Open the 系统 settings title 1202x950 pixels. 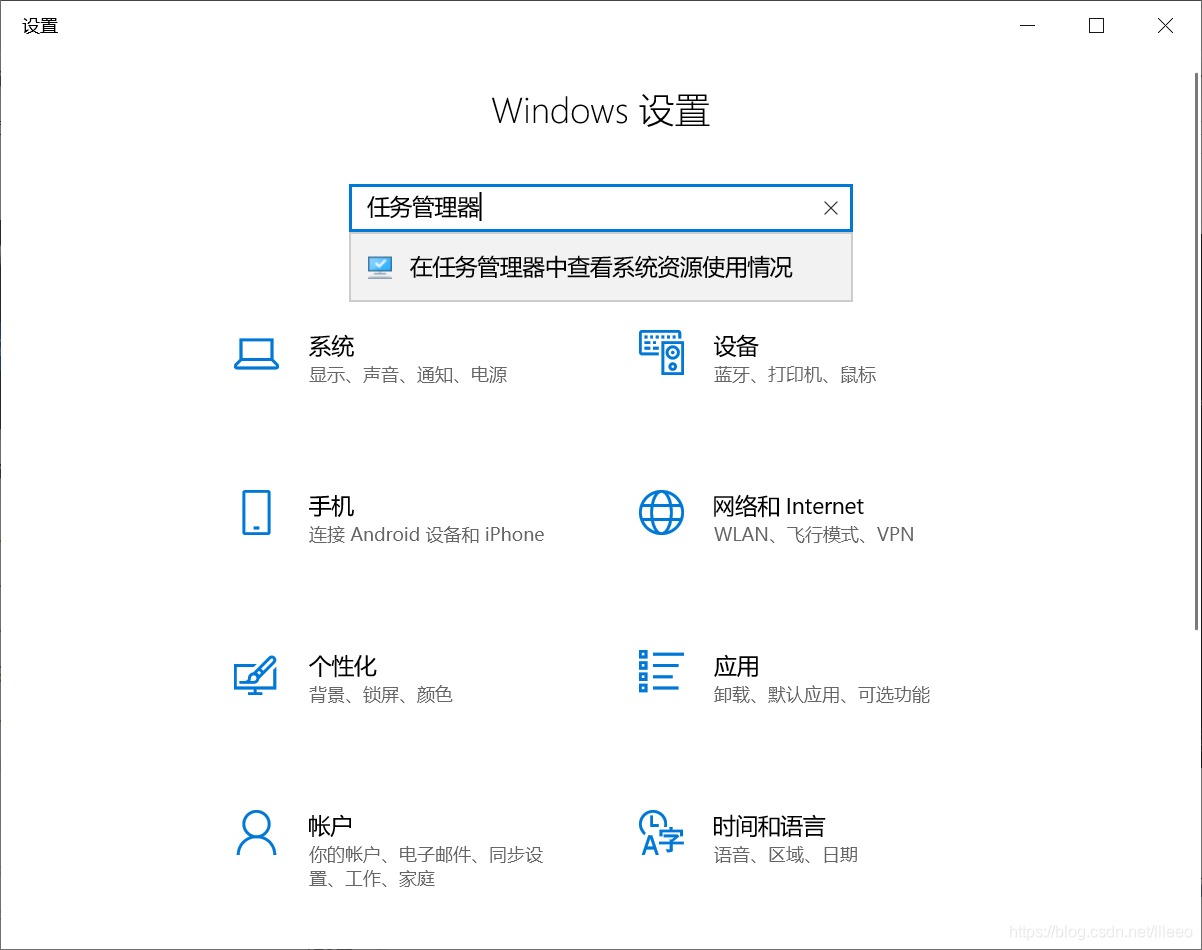pos(331,347)
